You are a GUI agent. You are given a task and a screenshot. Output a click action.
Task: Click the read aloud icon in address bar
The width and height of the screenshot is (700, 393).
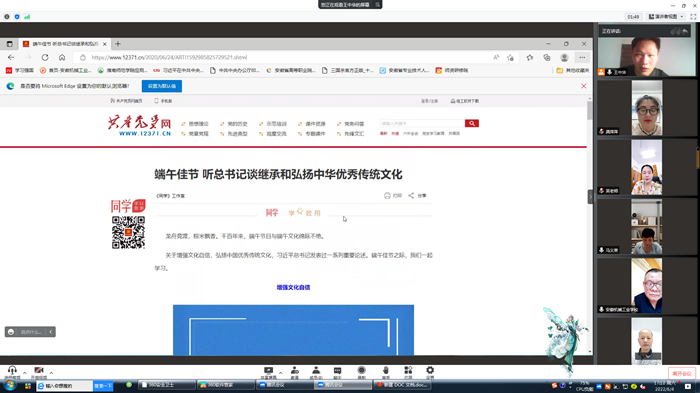coord(496,57)
